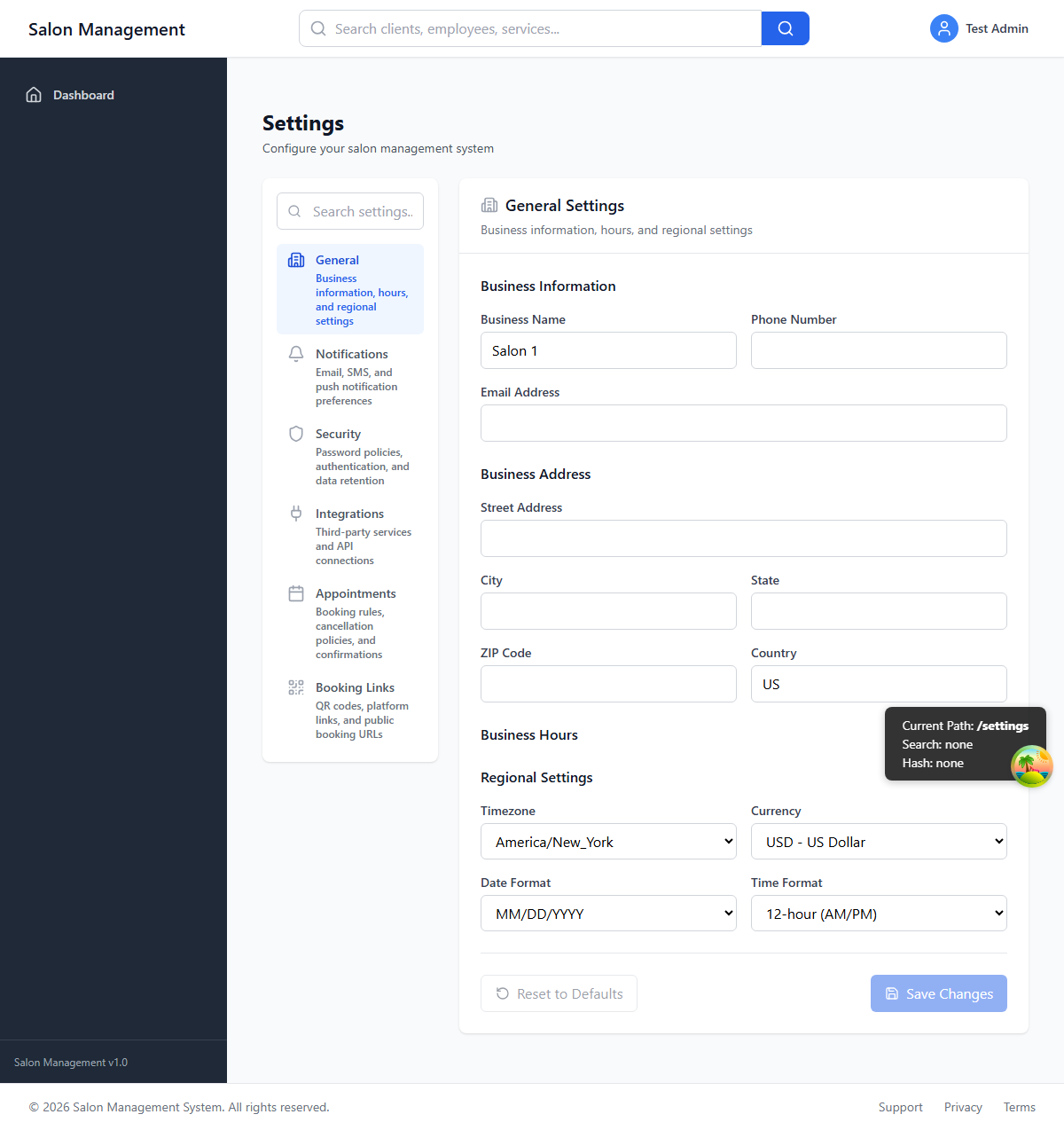The height and width of the screenshot is (1130, 1064).
Task: Open the Date Format dropdown
Action: [608, 913]
